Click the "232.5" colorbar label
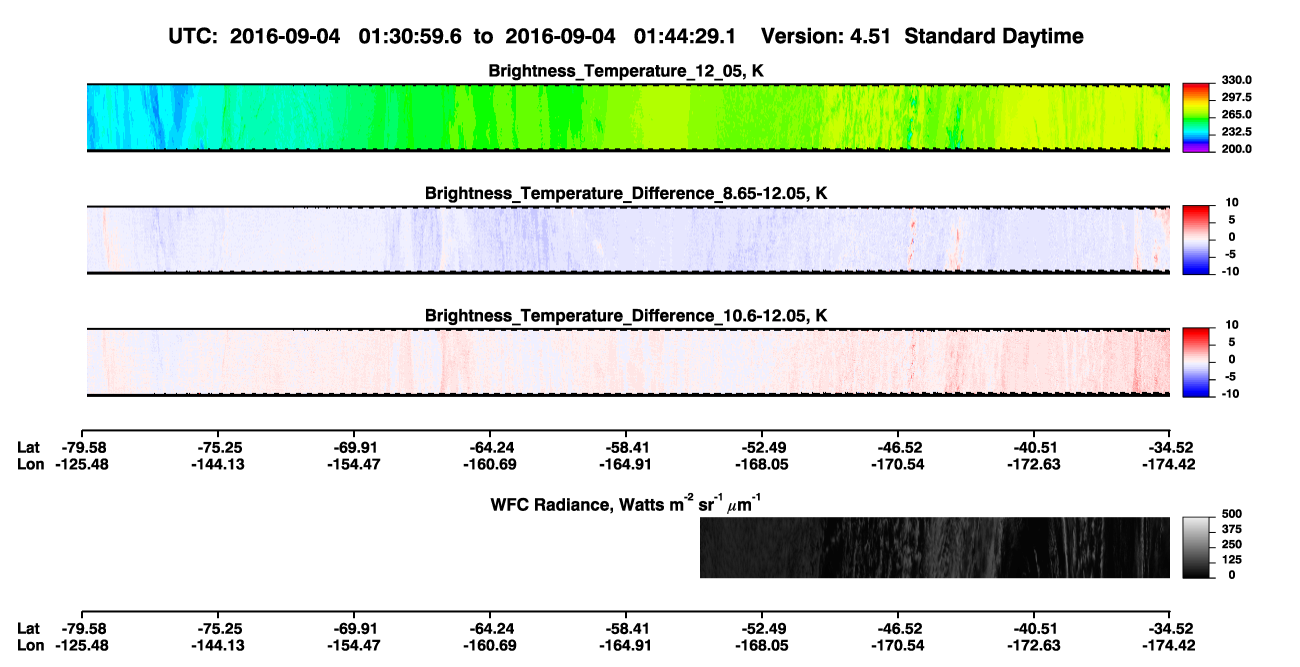Screen dimensions: 1300x667 tap(1237, 131)
